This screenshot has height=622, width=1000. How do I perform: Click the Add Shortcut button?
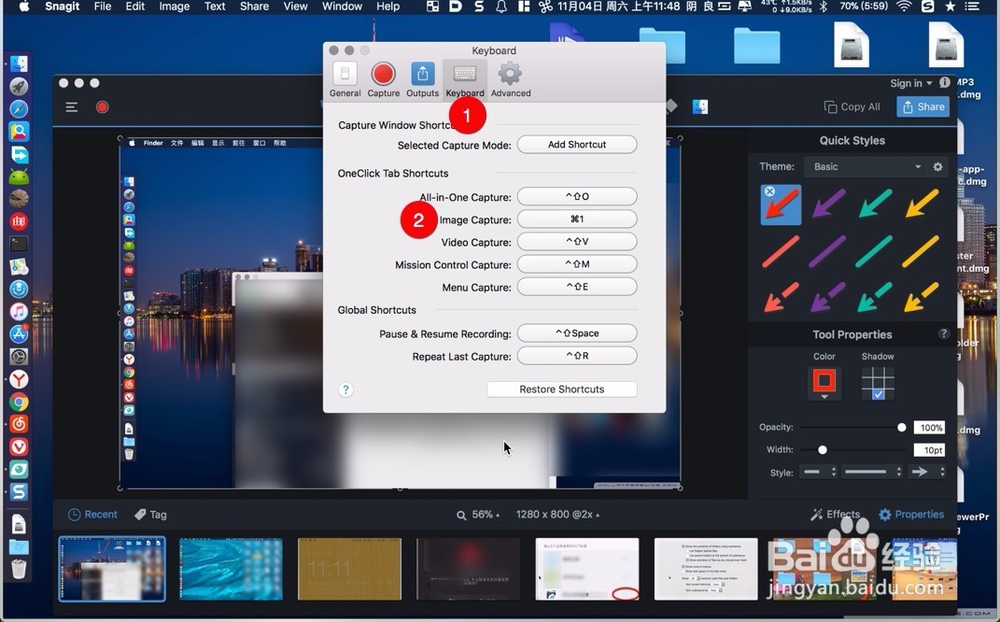[577, 144]
